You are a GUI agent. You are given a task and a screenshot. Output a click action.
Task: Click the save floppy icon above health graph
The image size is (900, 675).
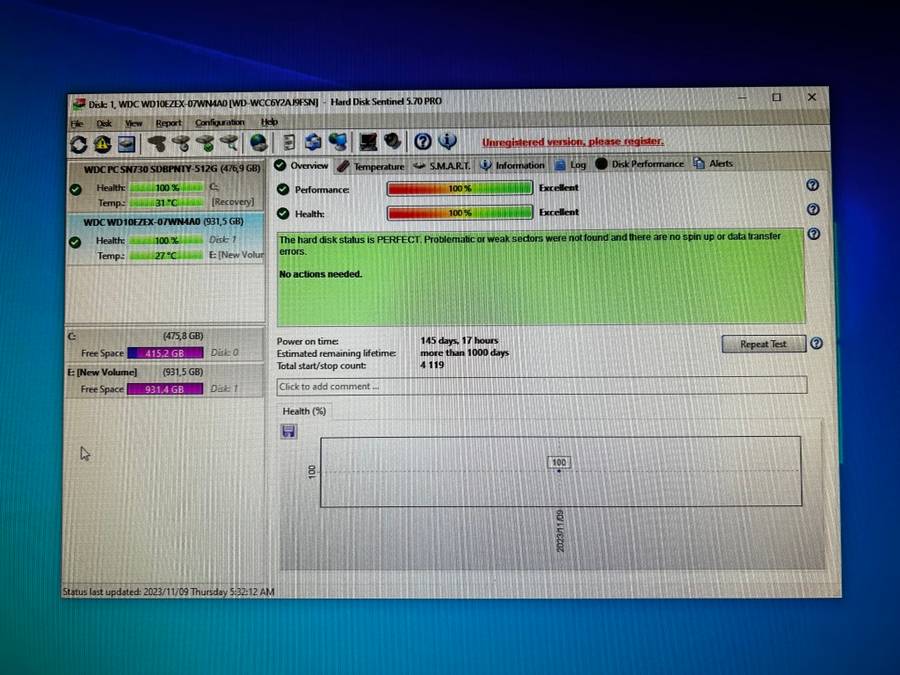(x=289, y=431)
